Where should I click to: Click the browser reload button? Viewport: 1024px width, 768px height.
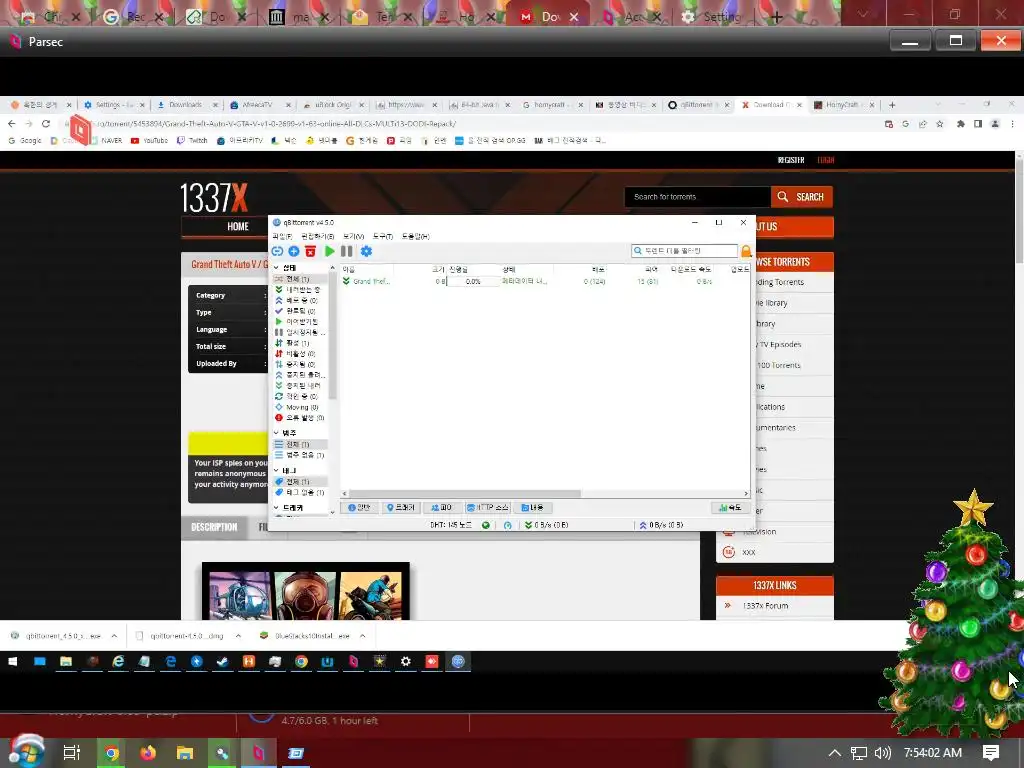(x=46, y=123)
